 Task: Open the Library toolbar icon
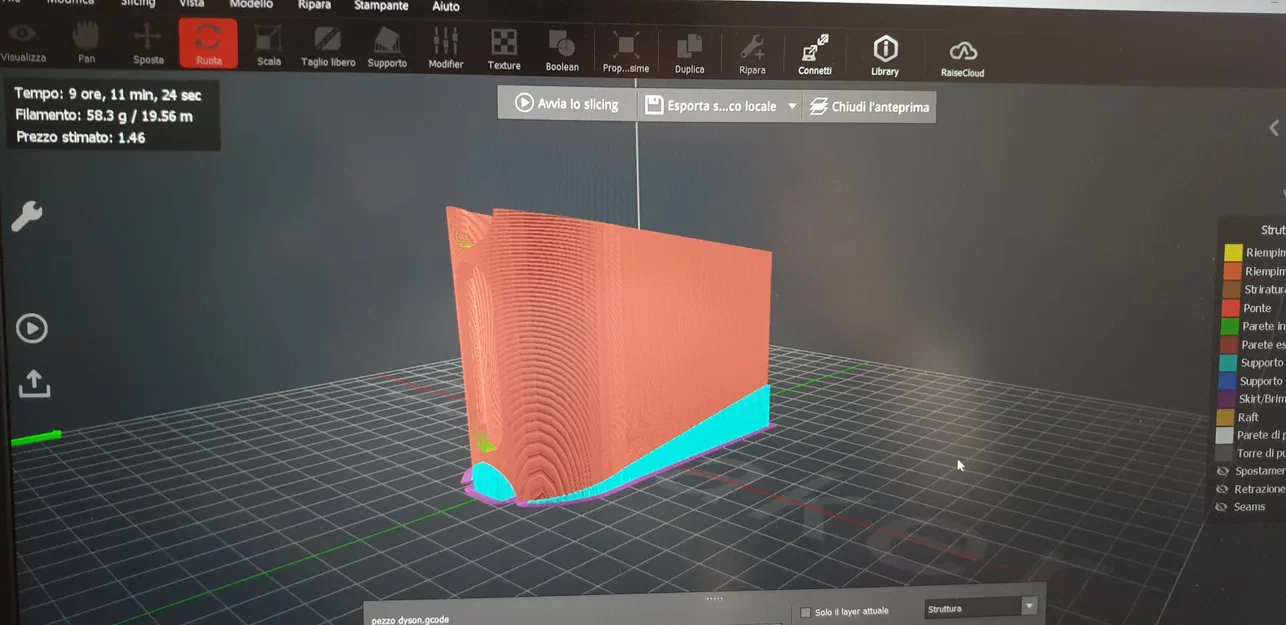coord(885,55)
